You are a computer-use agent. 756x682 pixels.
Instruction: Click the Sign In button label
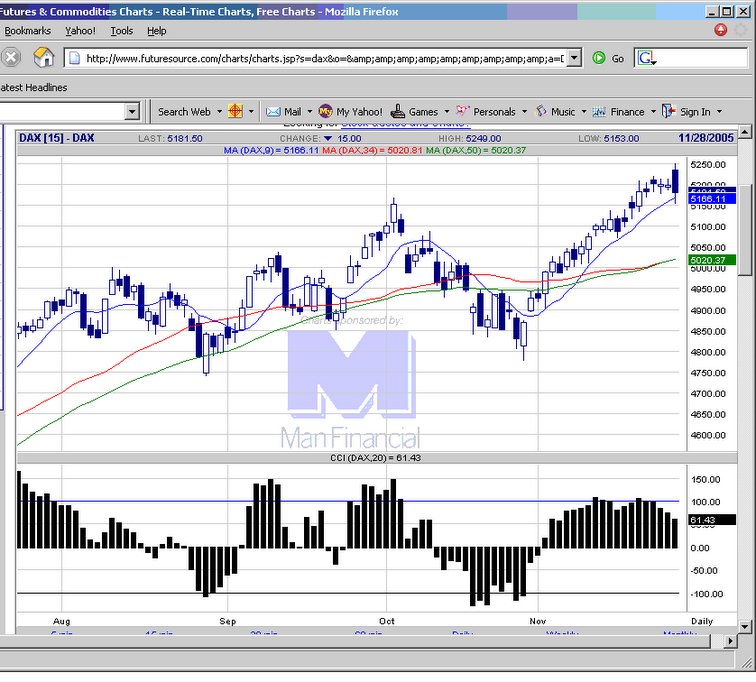(x=695, y=112)
